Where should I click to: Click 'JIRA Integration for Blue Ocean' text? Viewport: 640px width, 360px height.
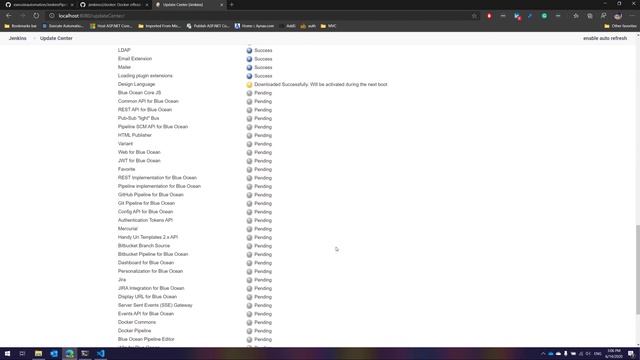pos(151,288)
